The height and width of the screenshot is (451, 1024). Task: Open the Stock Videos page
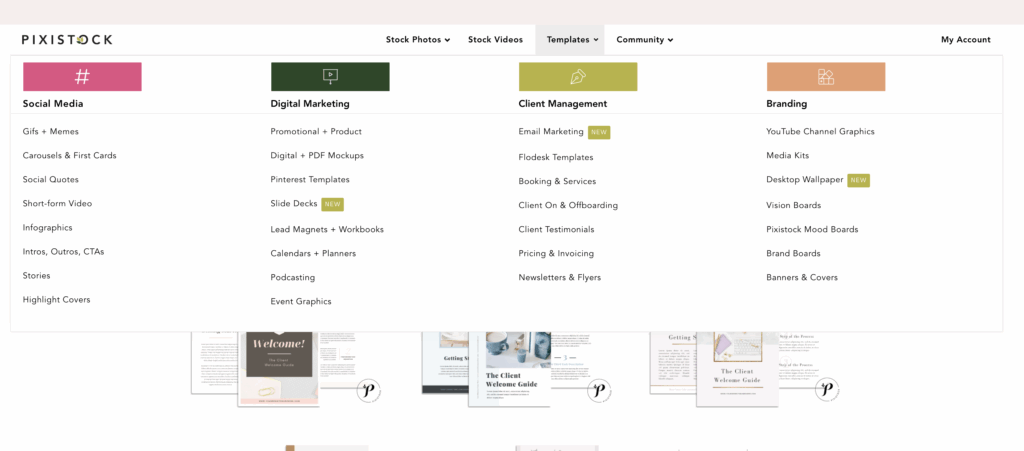click(495, 40)
